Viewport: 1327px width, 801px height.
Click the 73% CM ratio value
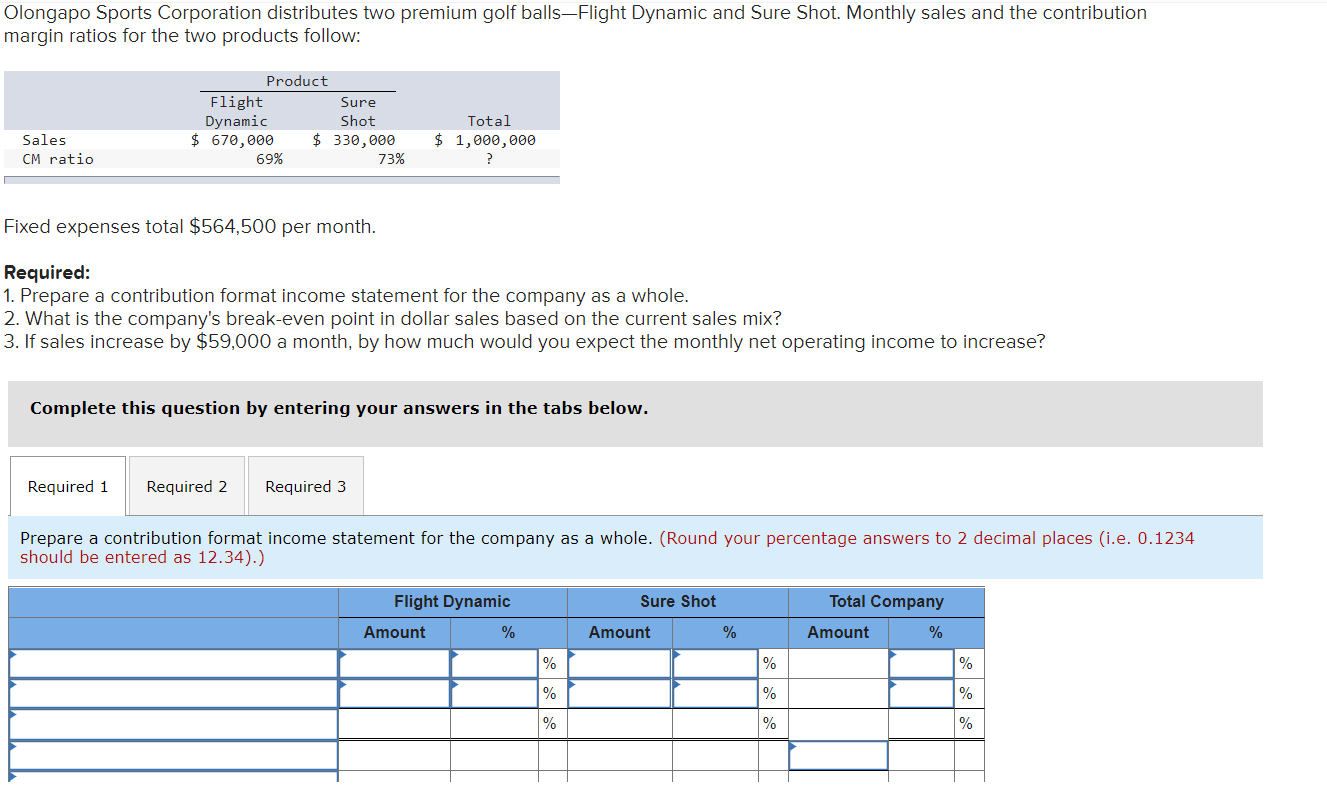tap(391, 159)
